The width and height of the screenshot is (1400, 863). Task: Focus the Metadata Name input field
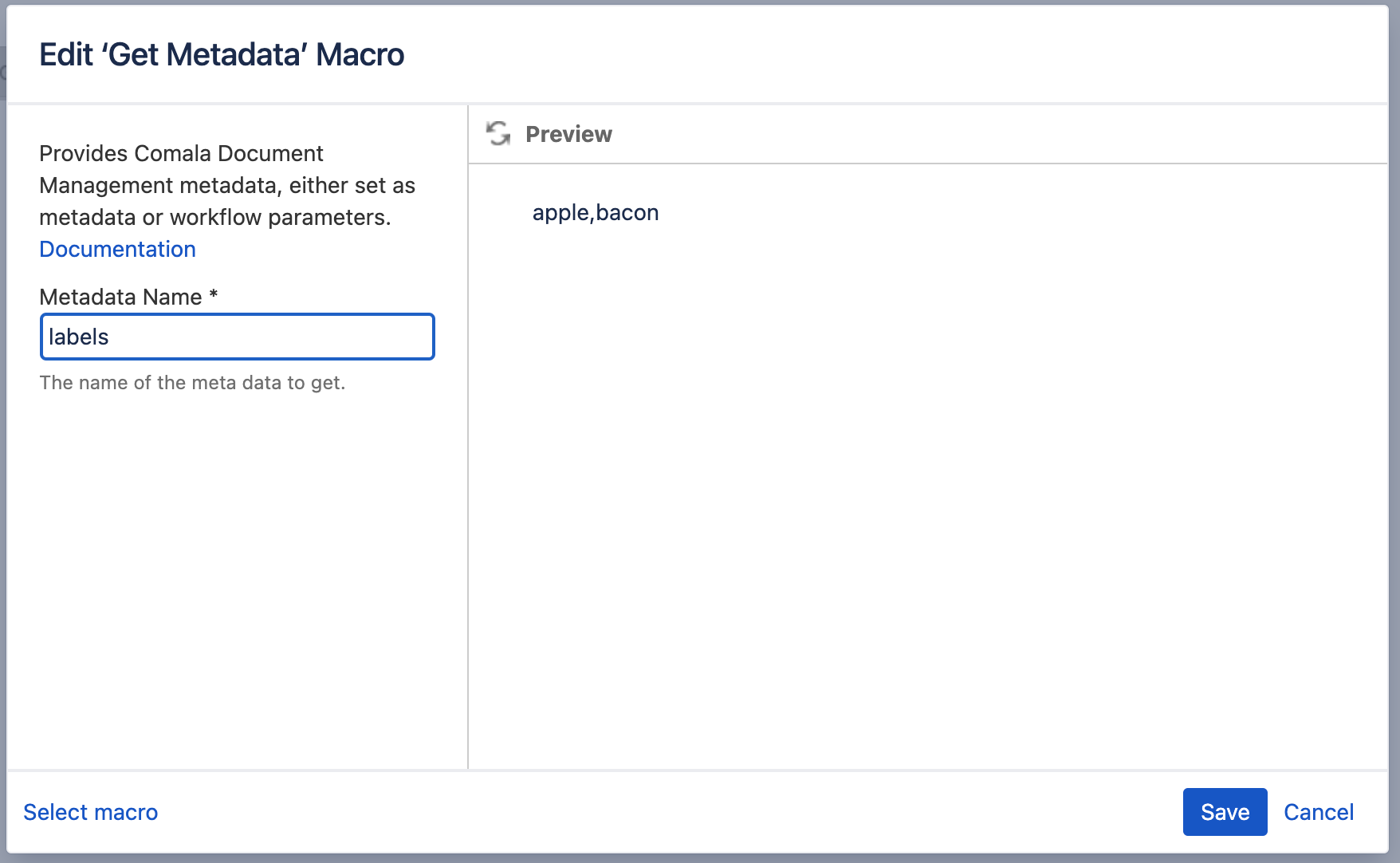[238, 337]
